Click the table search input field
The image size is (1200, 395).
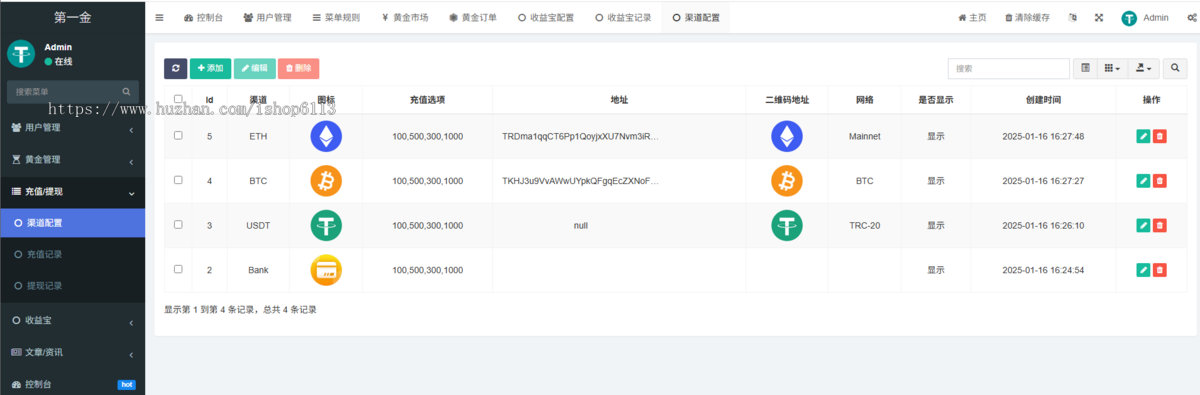pyautogui.click(x=1008, y=68)
